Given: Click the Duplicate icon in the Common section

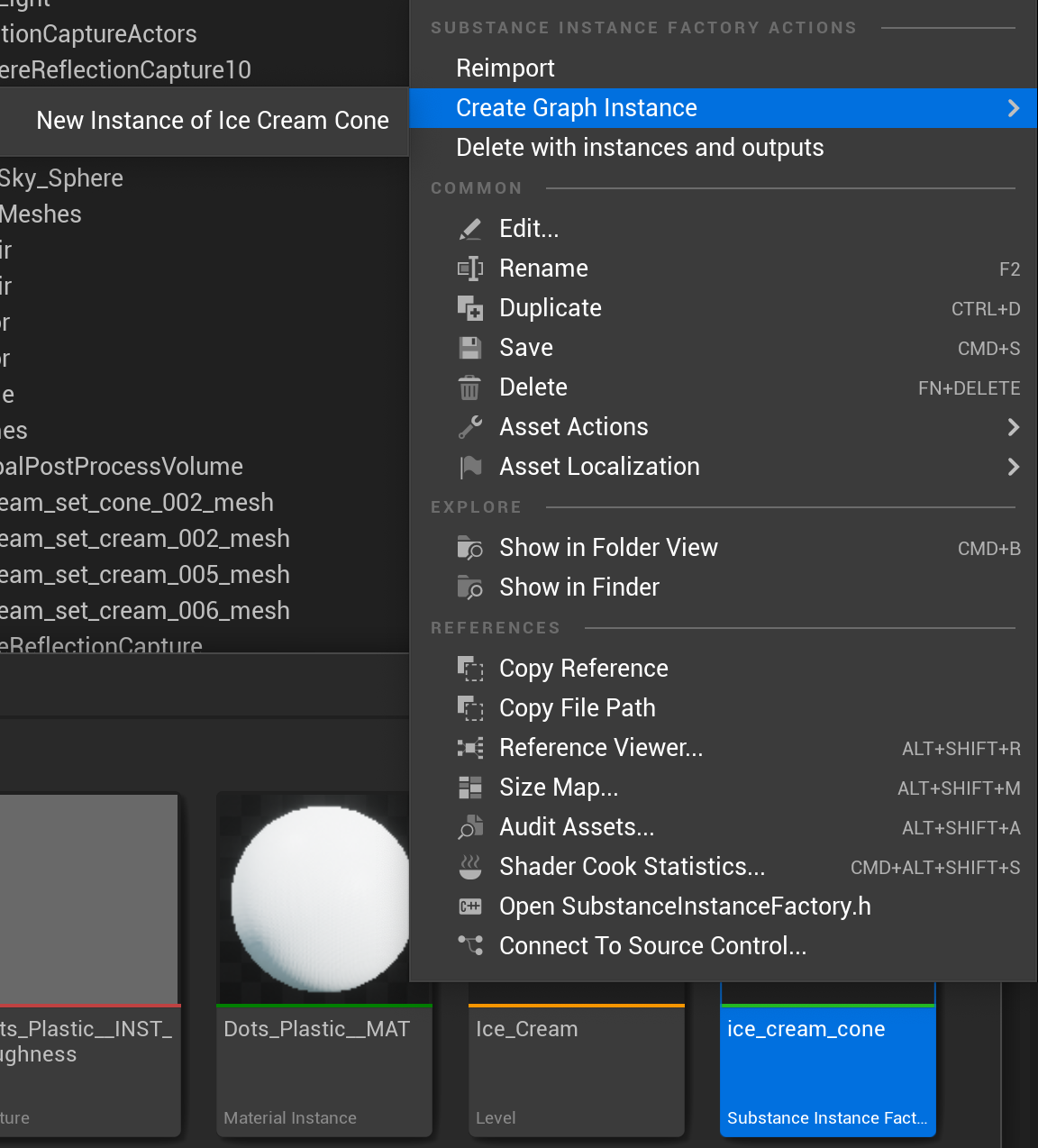Looking at the screenshot, I should pyautogui.click(x=469, y=308).
